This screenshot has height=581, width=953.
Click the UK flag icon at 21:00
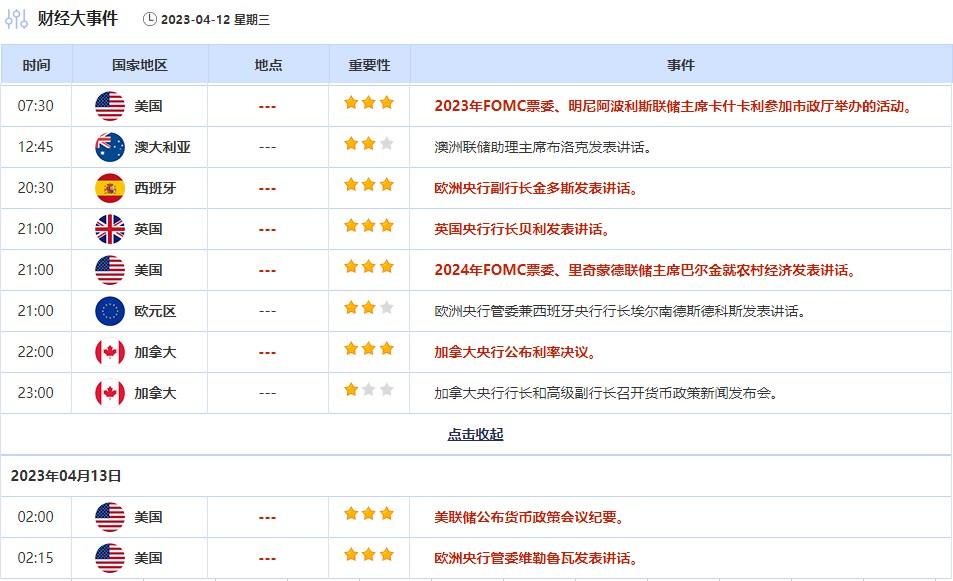click(110, 229)
